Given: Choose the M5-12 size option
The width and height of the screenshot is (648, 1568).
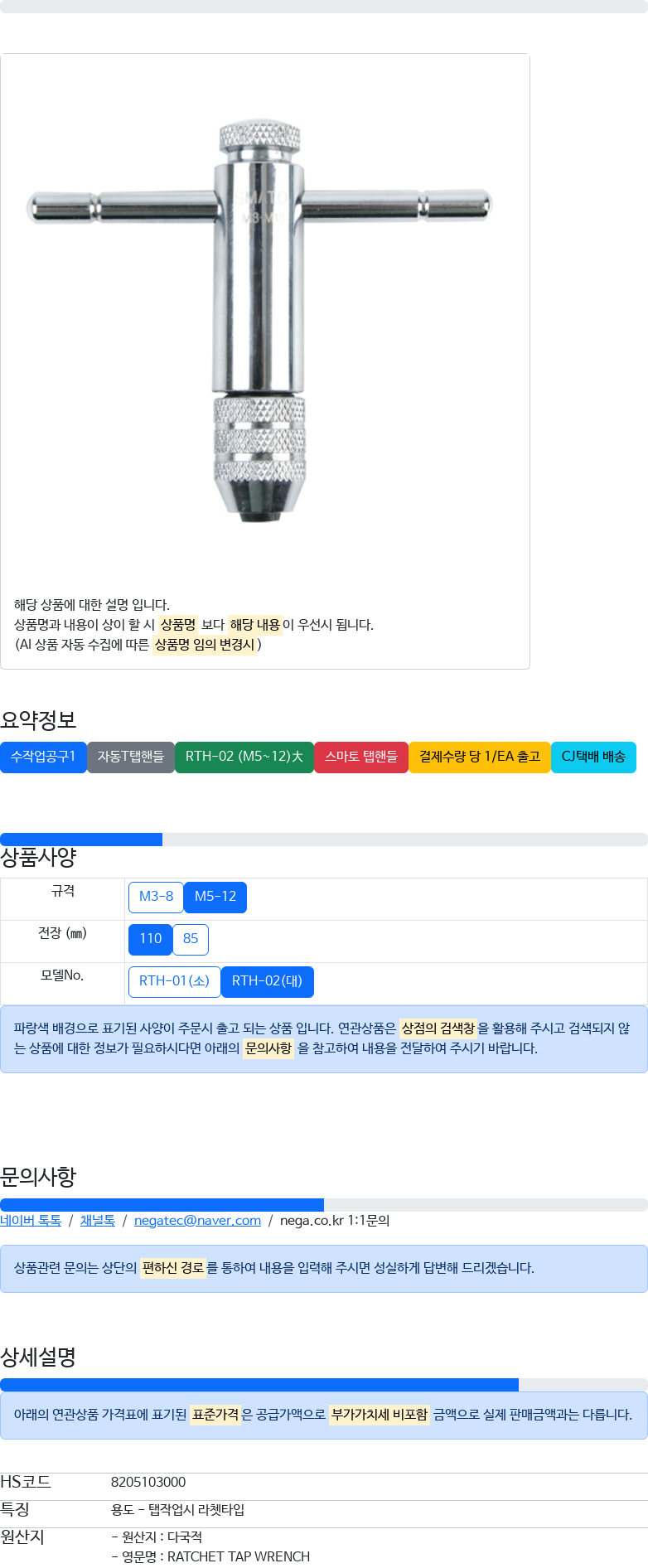Looking at the screenshot, I should pos(215,897).
